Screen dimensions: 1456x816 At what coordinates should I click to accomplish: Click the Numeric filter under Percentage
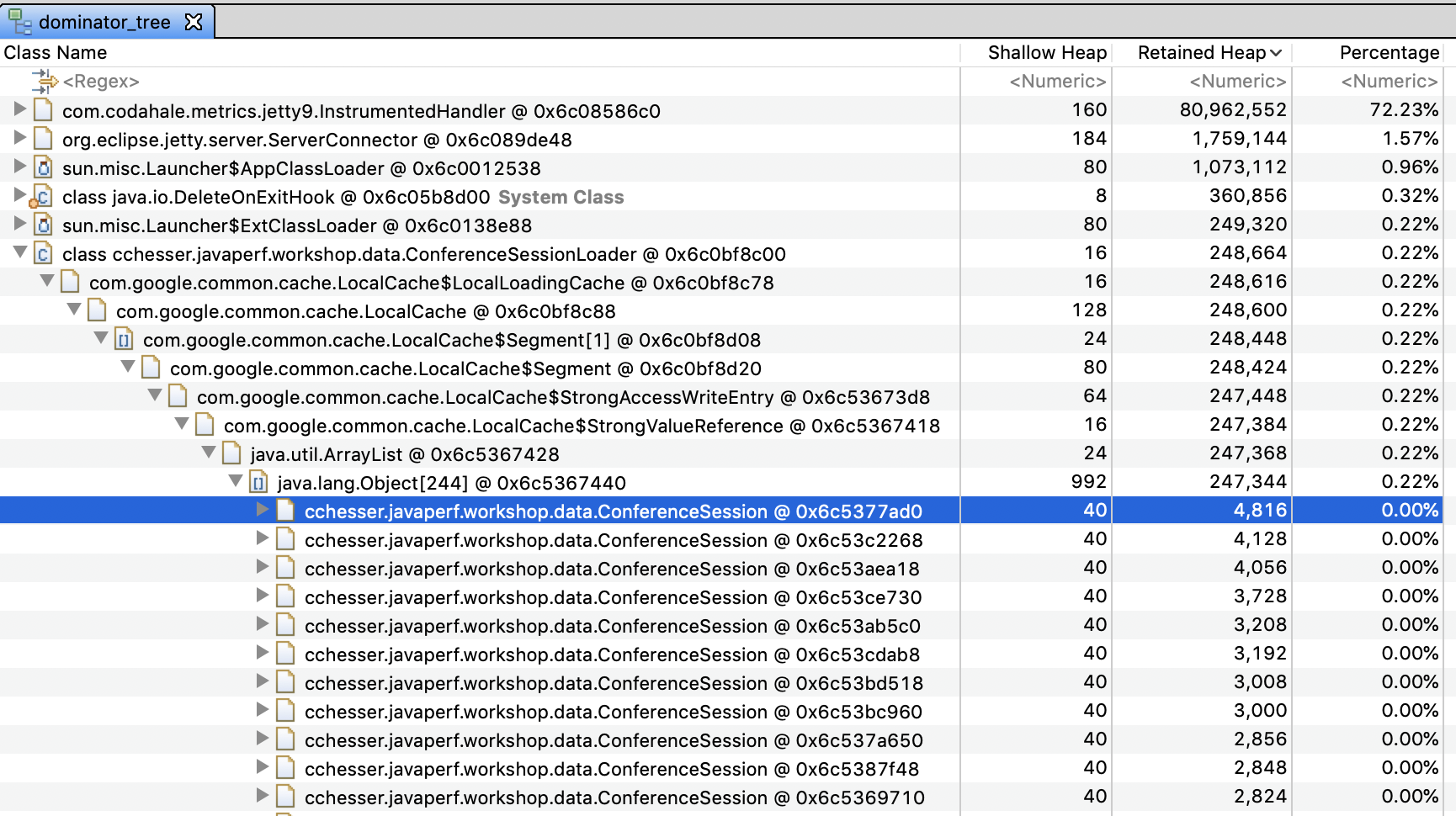(1390, 82)
